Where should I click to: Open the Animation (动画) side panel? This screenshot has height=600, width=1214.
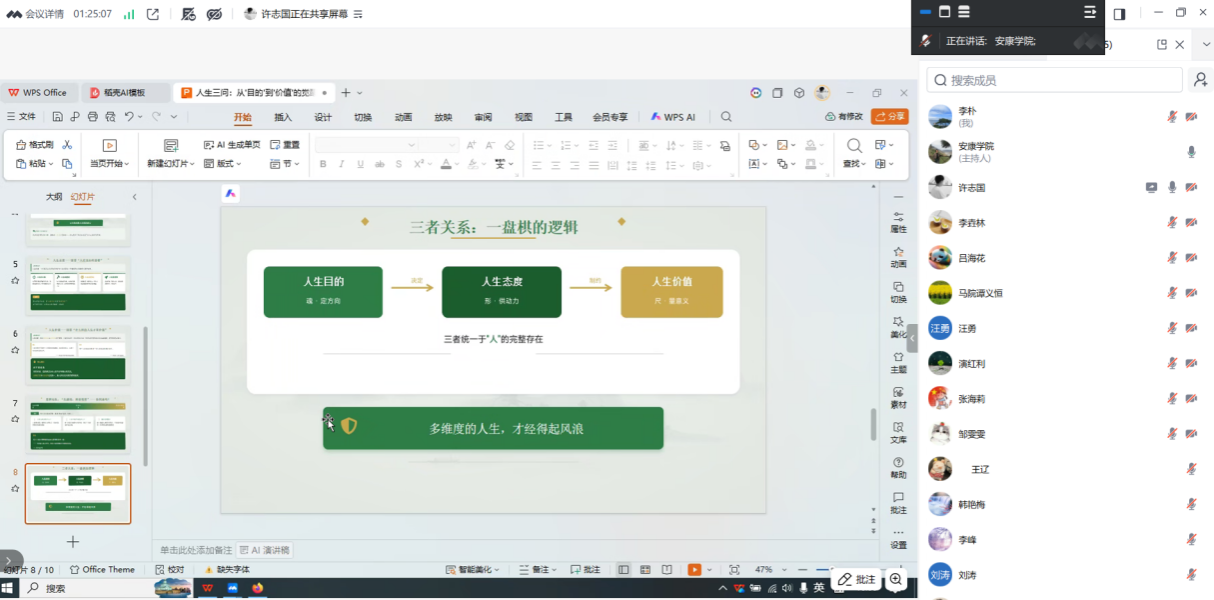898,257
